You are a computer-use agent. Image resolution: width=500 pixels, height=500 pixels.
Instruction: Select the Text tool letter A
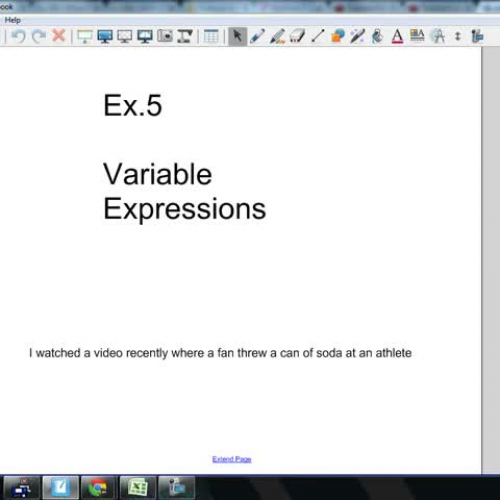(397, 36)
